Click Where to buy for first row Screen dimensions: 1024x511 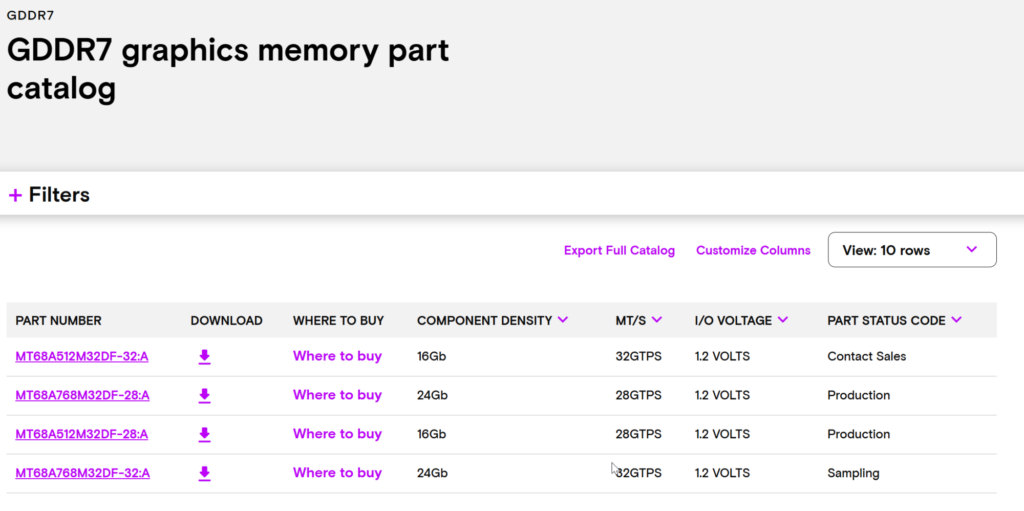[x=337, y=357]
